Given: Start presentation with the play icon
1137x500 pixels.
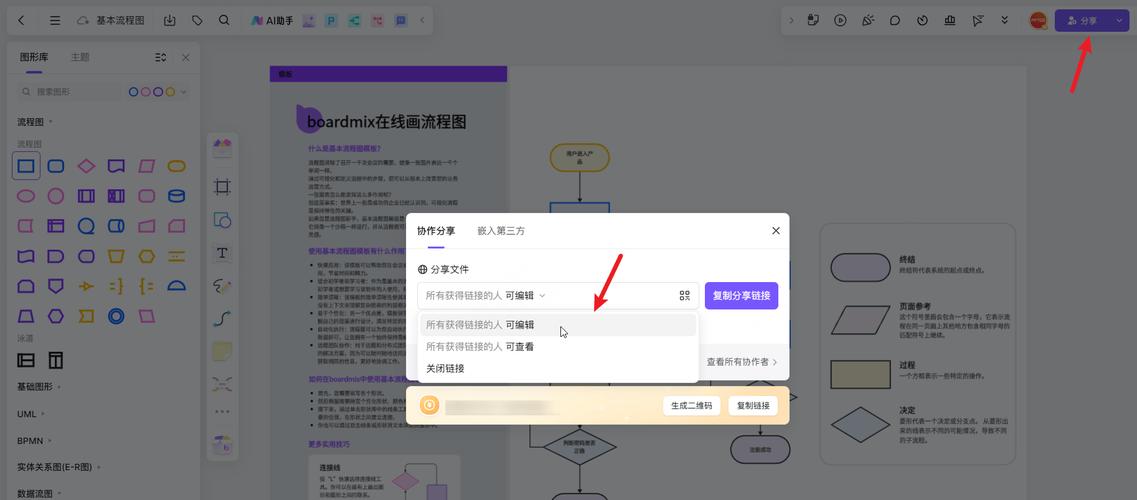Looking at the screenshot, I should (840, 20).
